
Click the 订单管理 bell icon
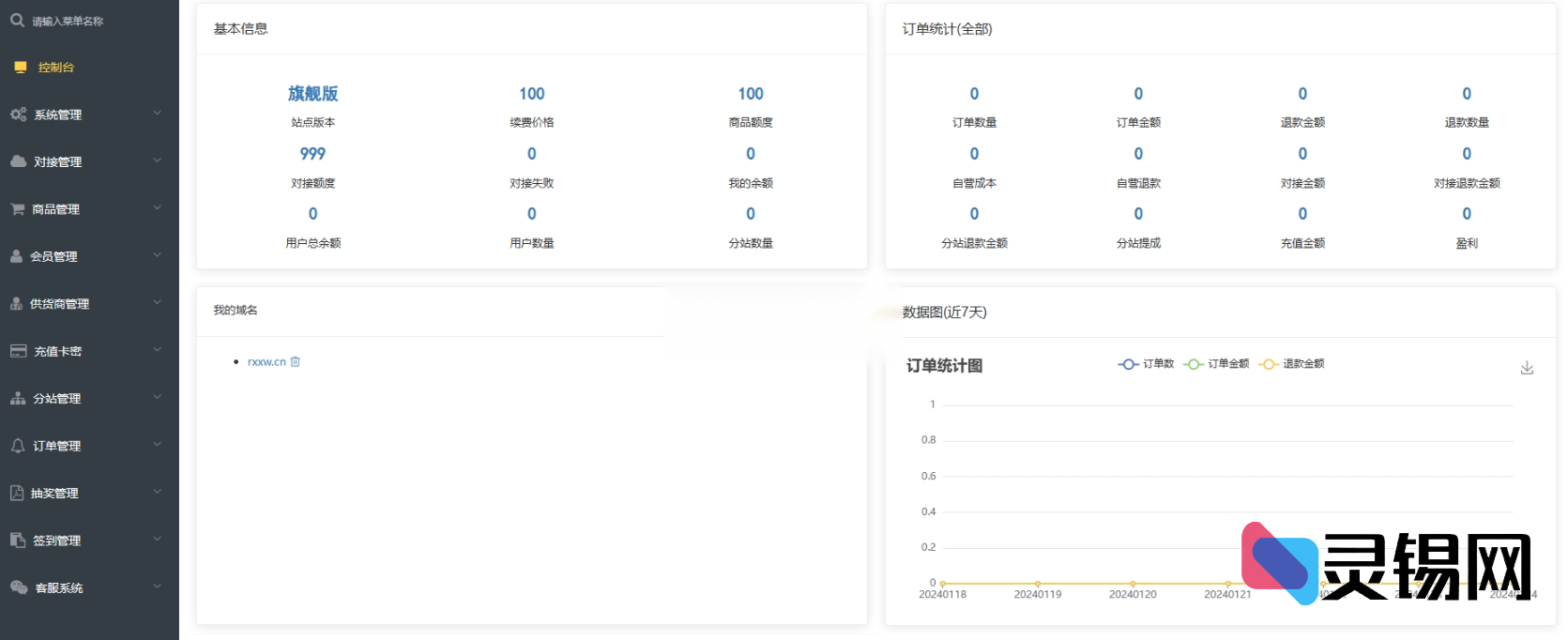click(x=18, y=446)
